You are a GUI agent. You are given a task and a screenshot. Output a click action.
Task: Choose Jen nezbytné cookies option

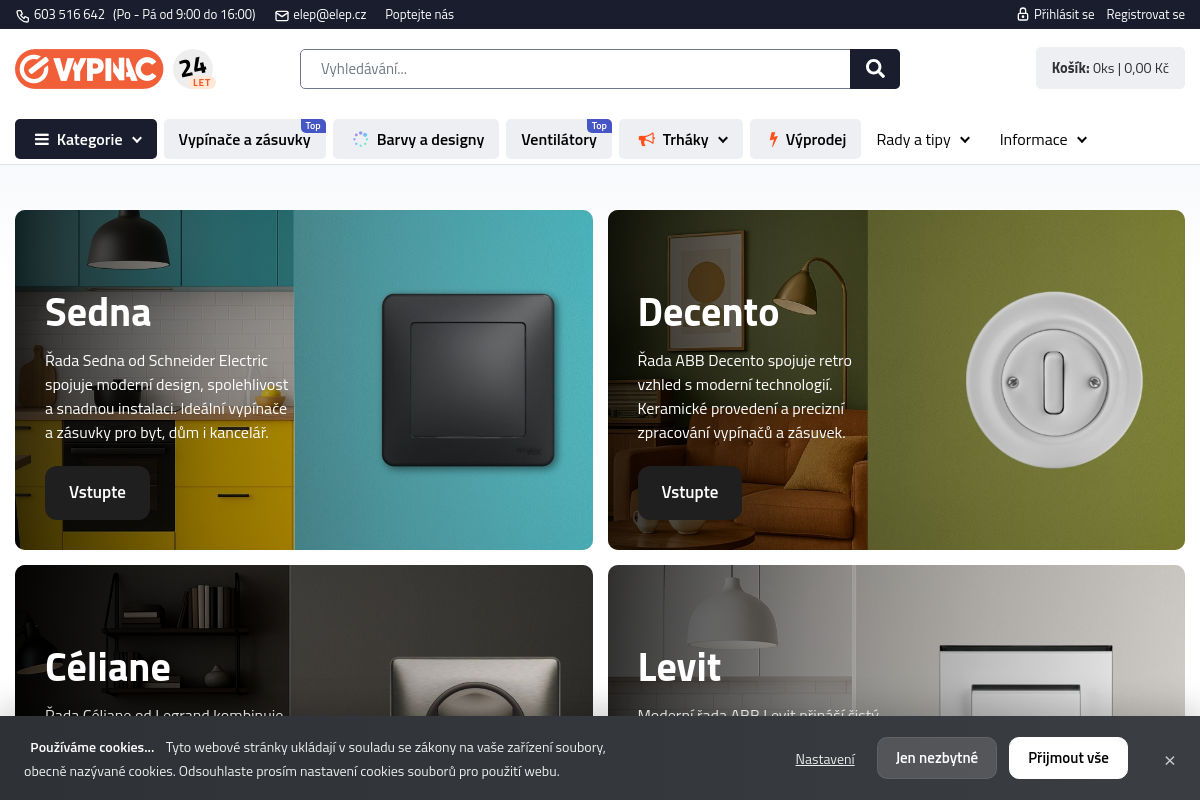point(936,758)
